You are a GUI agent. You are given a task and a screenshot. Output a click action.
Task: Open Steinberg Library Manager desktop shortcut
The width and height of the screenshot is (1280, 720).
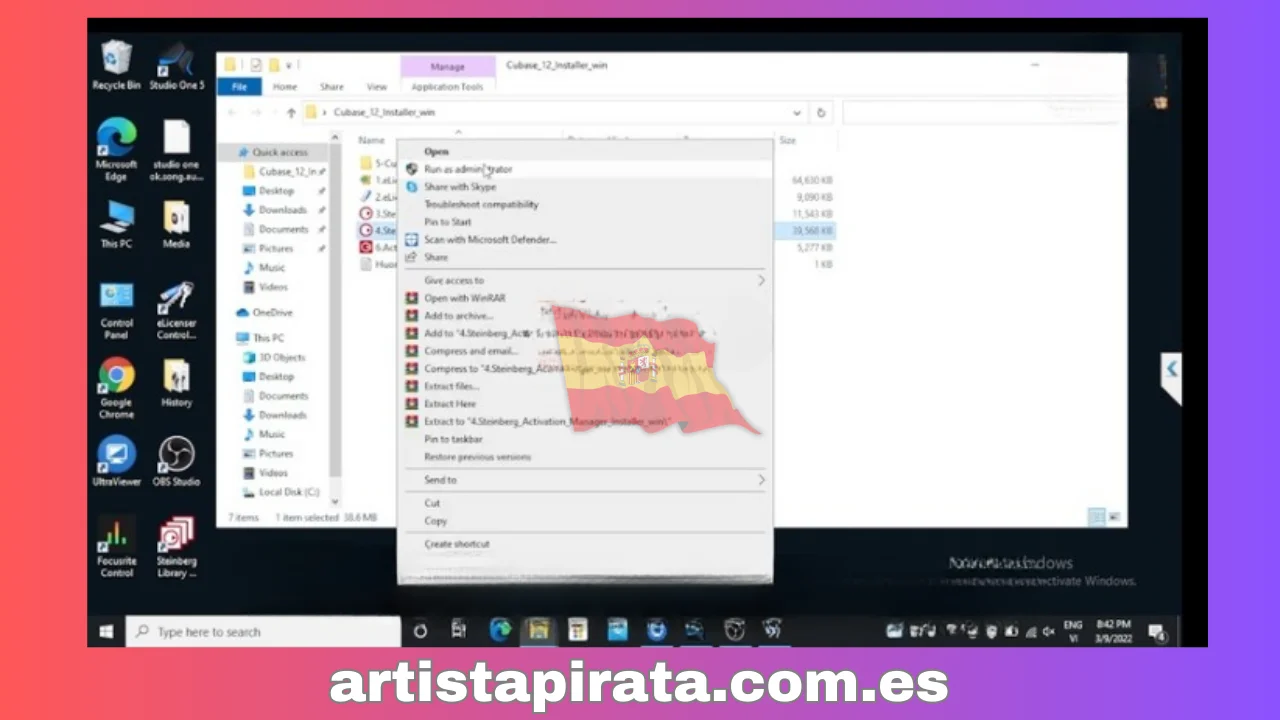coord(176,547)
